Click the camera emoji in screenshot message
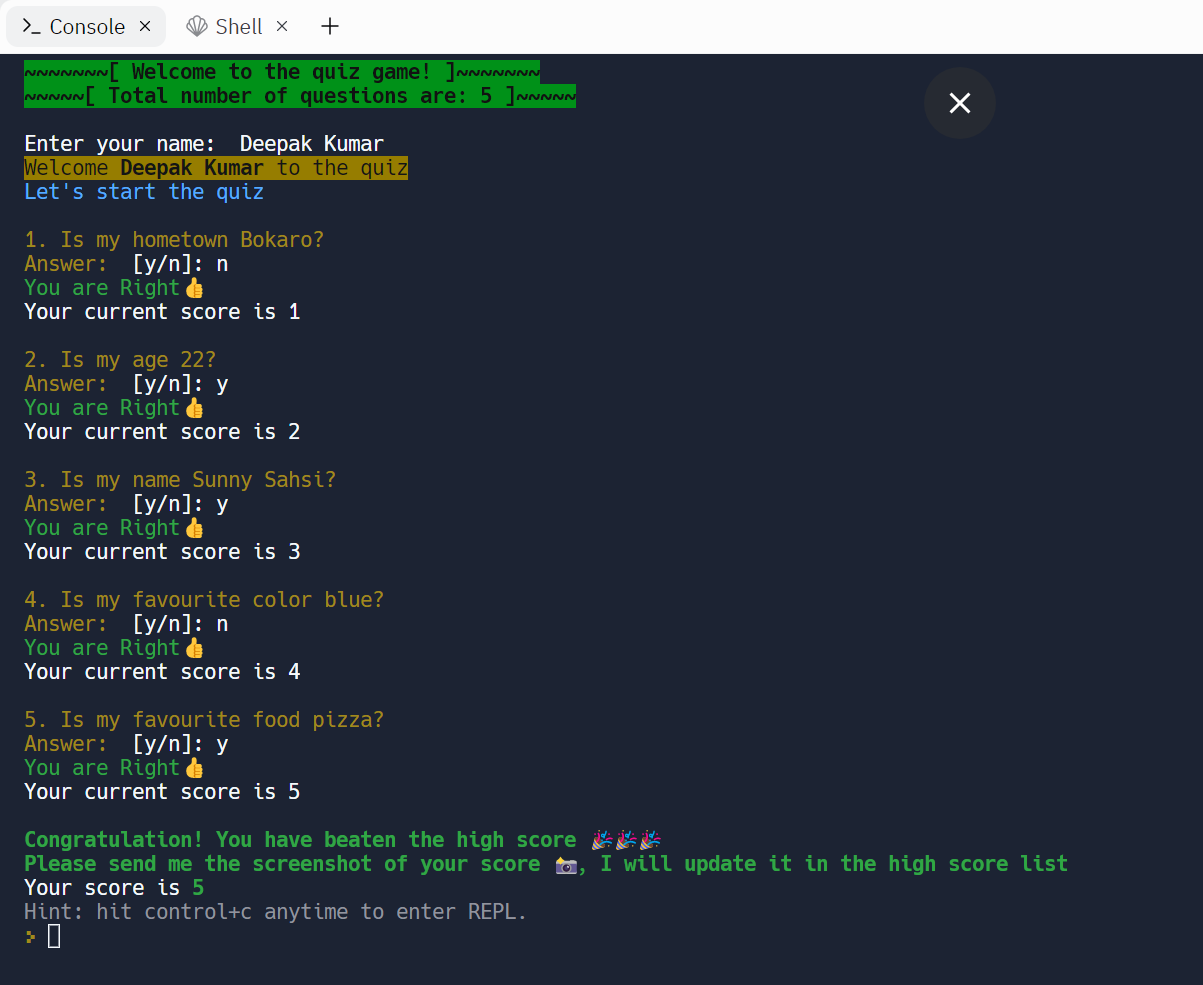 point(566,864)
